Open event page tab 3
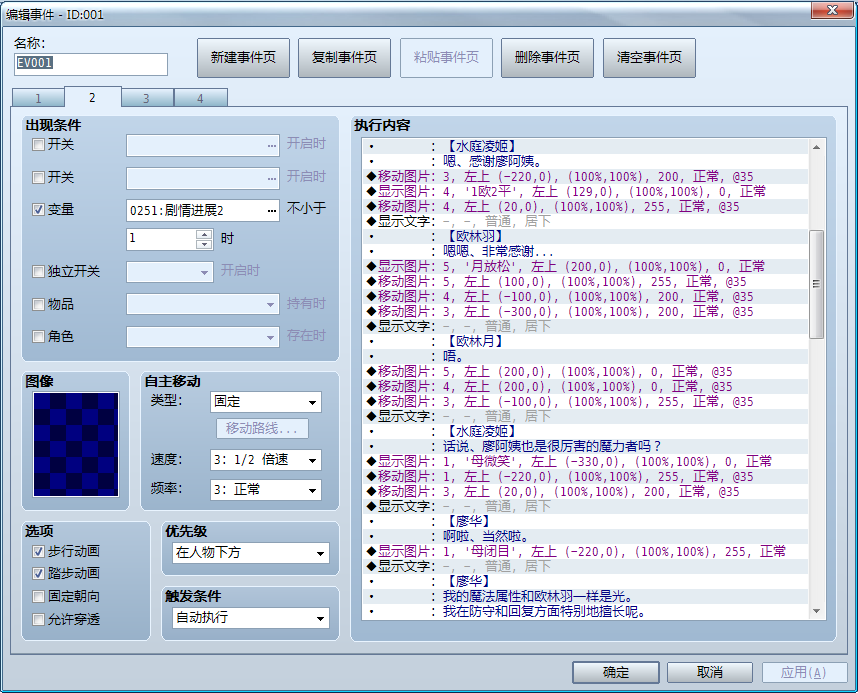858x693 pixels. point(147,98)
